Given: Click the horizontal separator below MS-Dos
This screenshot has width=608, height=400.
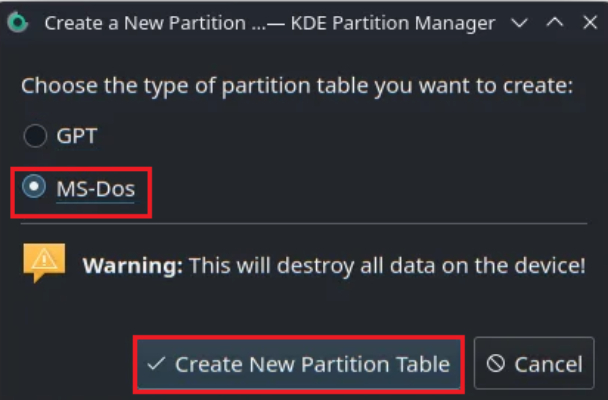Looking at the screenshot, I should point(304,223).
